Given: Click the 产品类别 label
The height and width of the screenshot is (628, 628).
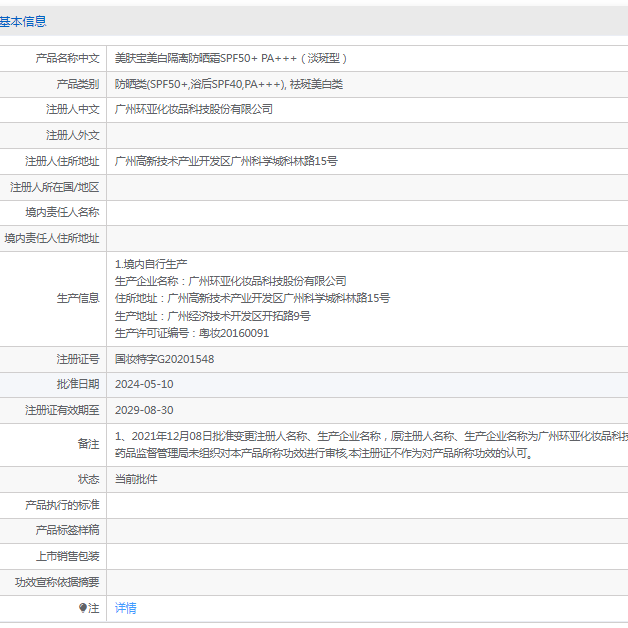Looking at the screenshot, I should [x=78, y=84].
